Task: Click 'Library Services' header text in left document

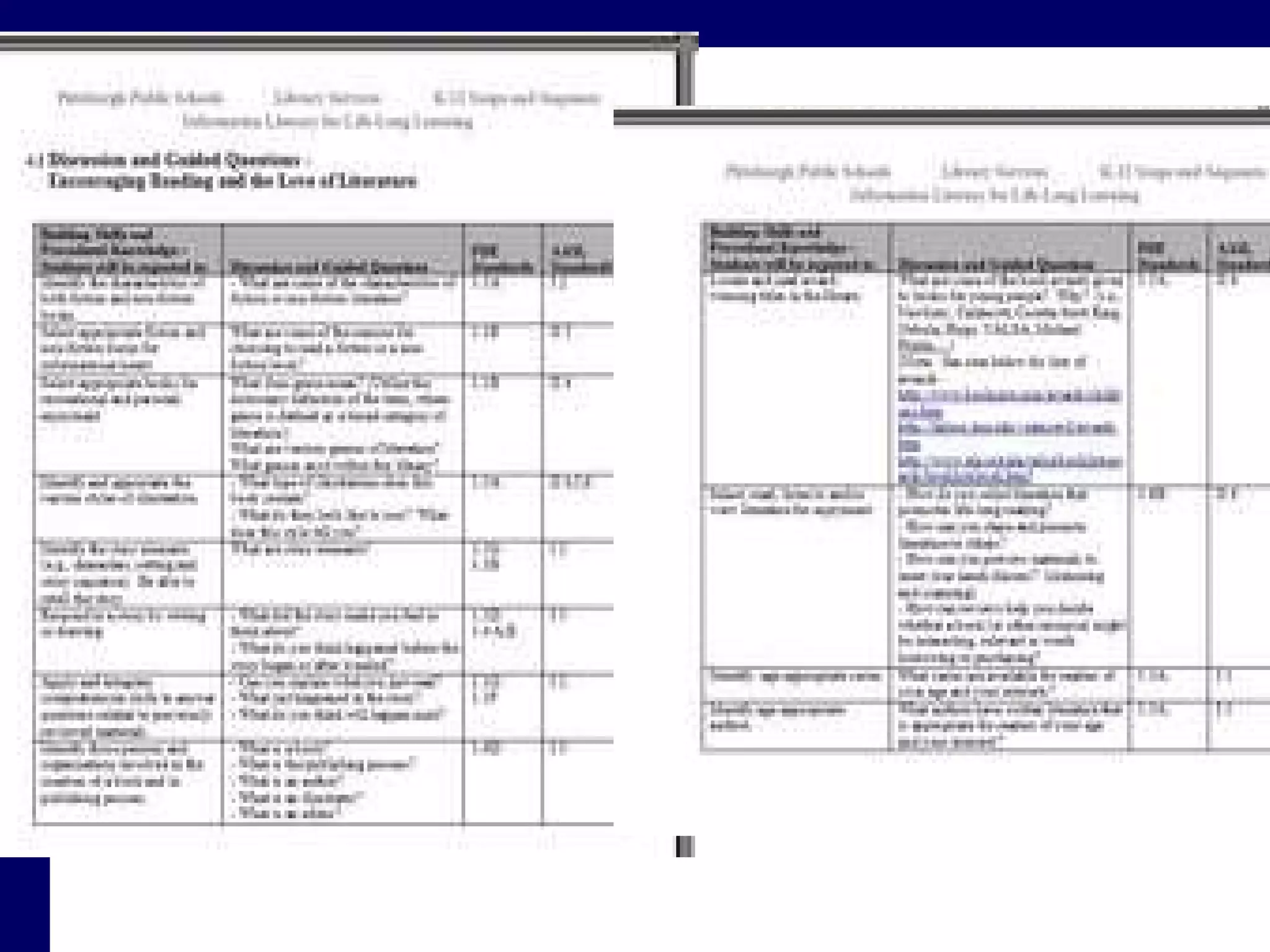Action: 326,98
